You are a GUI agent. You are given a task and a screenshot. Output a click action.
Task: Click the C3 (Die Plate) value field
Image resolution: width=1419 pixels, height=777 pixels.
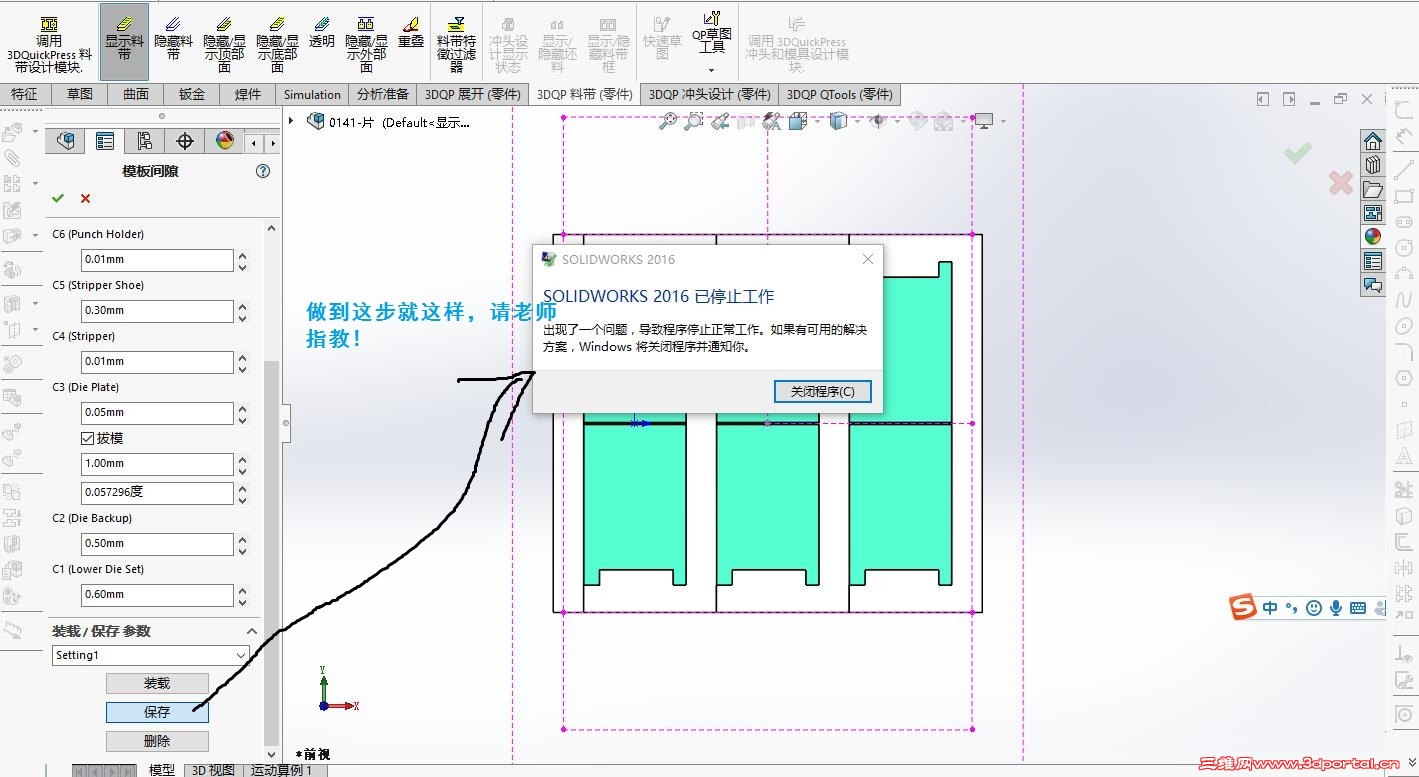158,413
